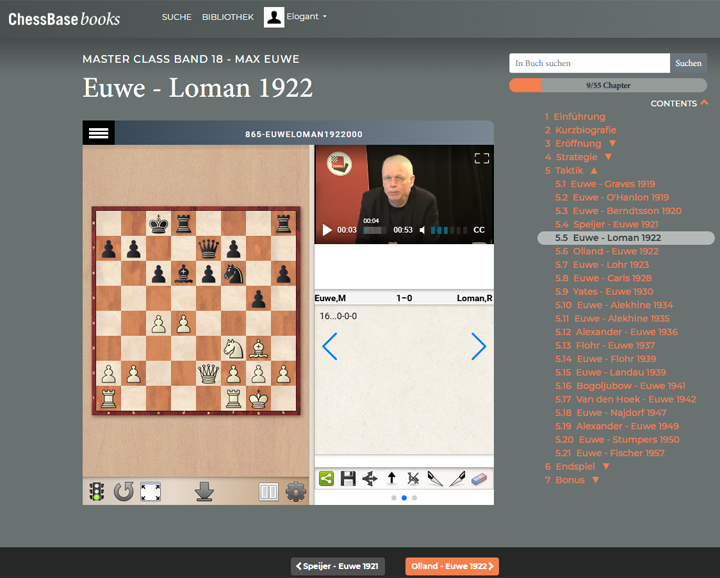Viewport: 720px width, 578px height.
Task: Expand the Eröffnung chapter in contents
Action: click(x=612, y=144)
